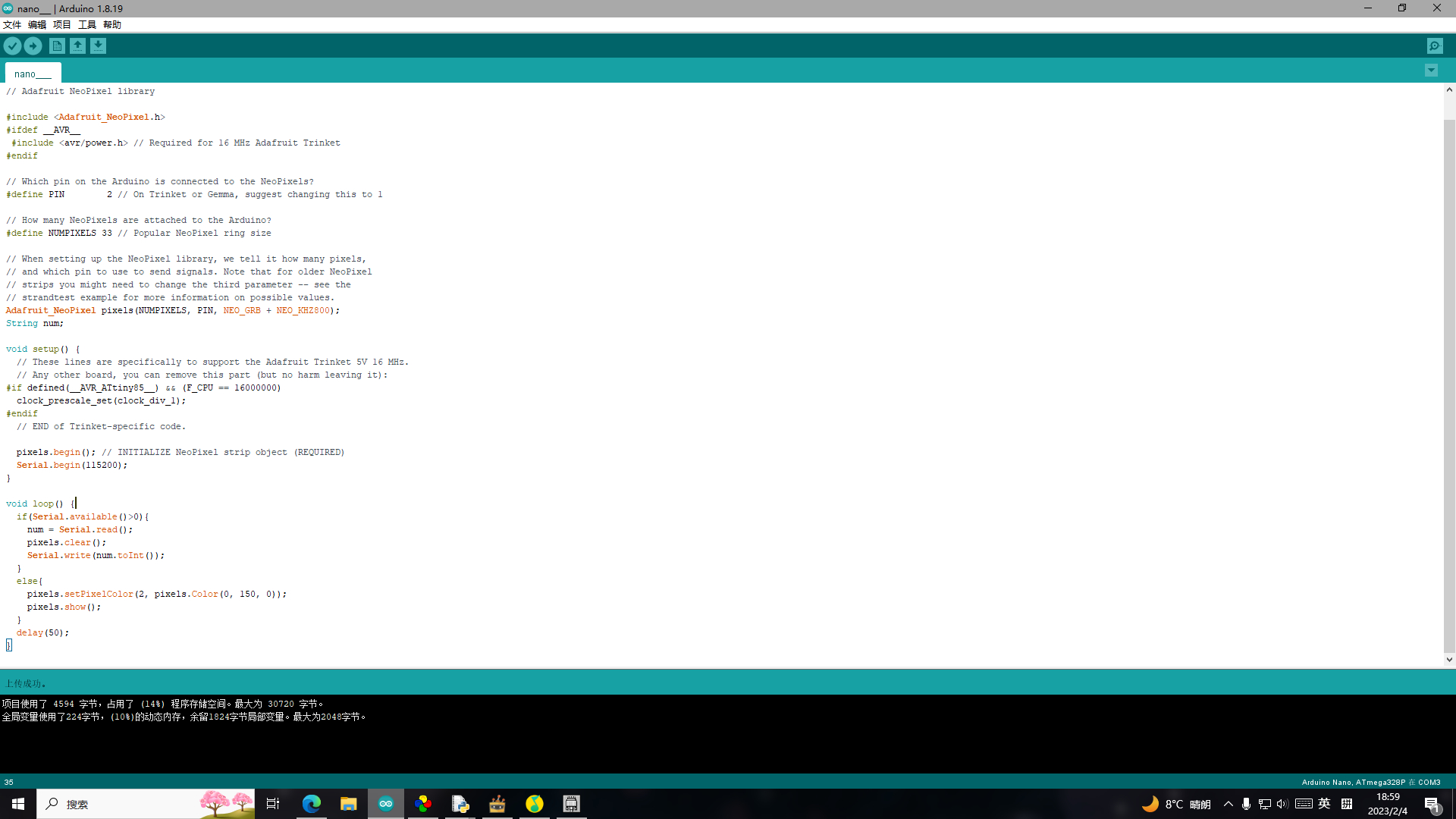Click the console line about 224字节 global variables

[x=184, y=717]
